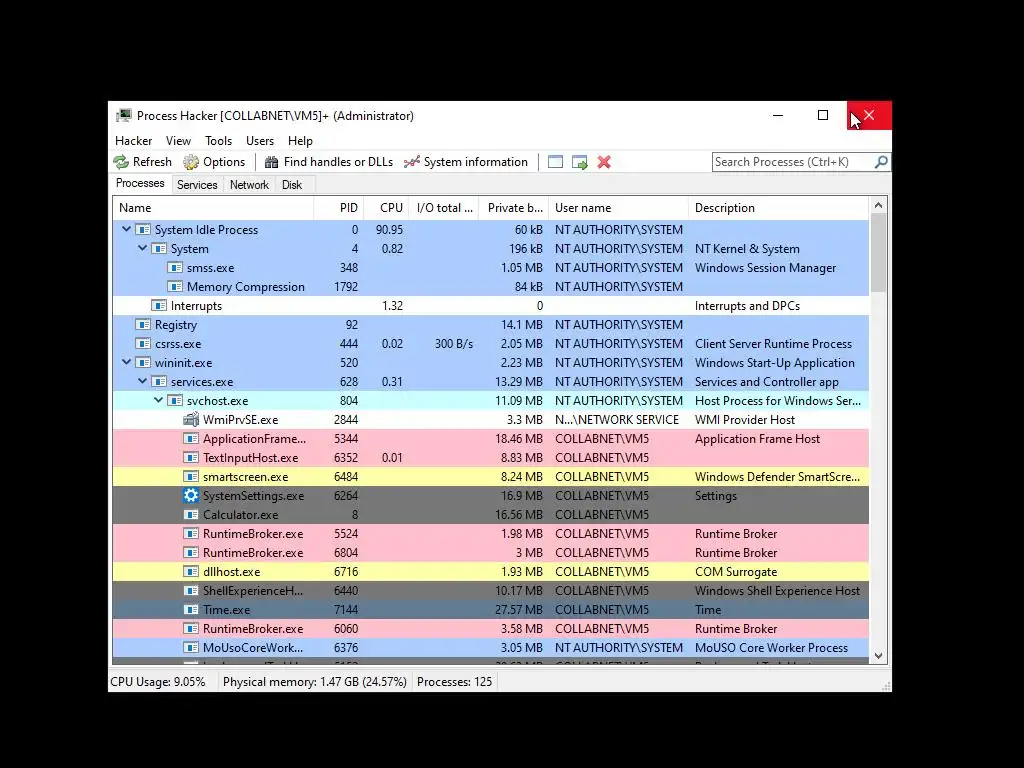Click the smss.exe process icon

coord(175,268)
